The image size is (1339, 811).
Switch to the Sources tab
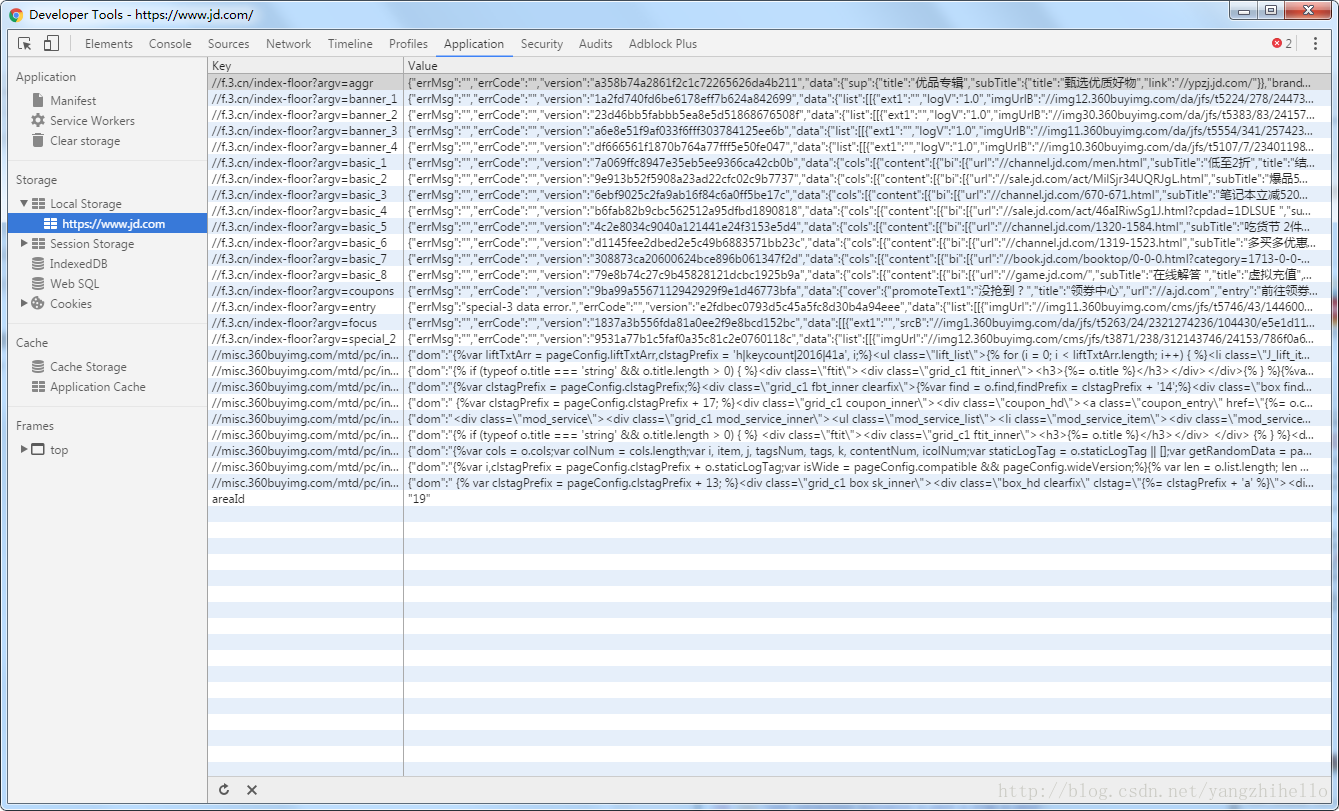[x=229, y=44]
